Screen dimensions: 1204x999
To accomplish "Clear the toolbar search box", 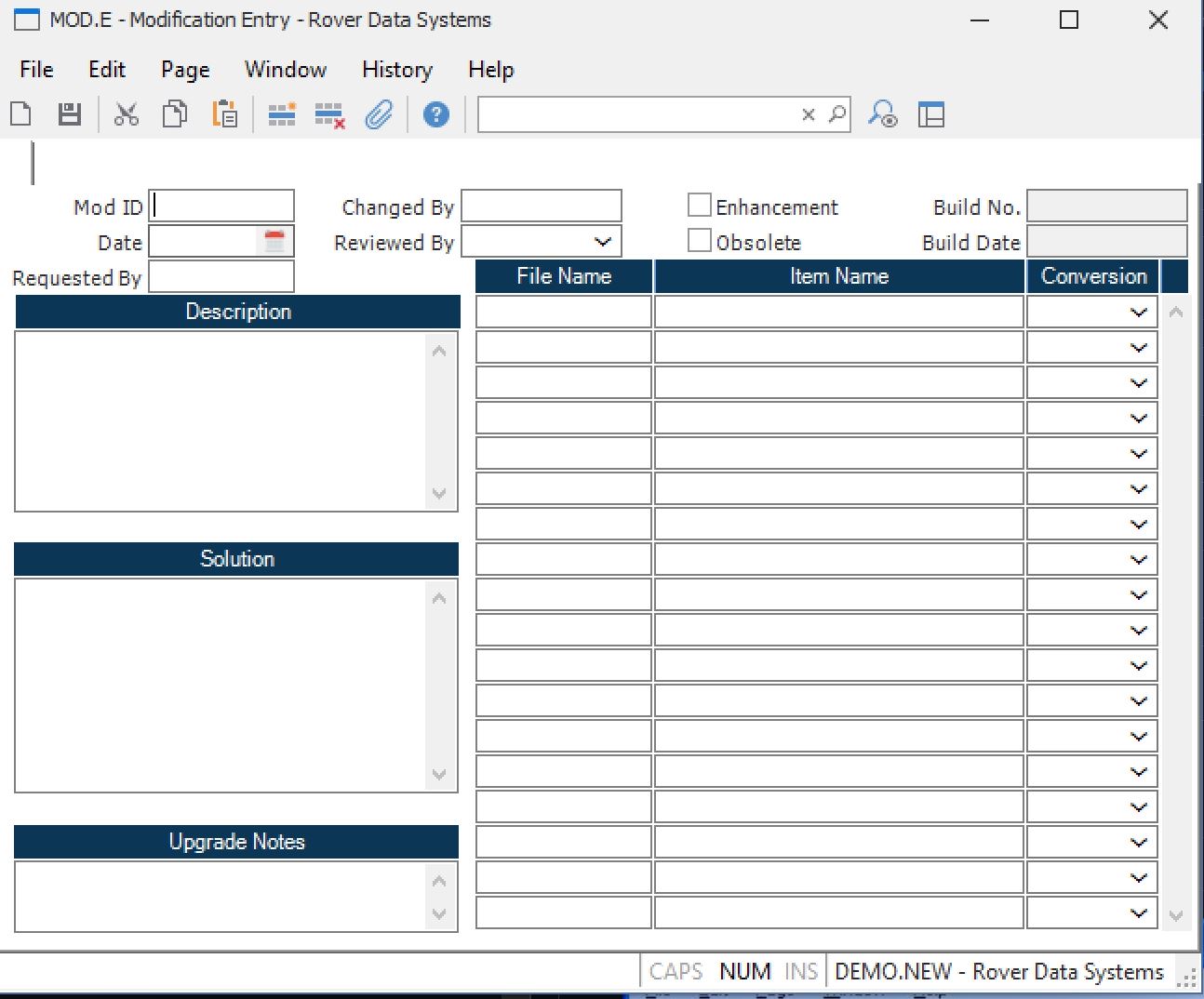I will coord(809,114).
